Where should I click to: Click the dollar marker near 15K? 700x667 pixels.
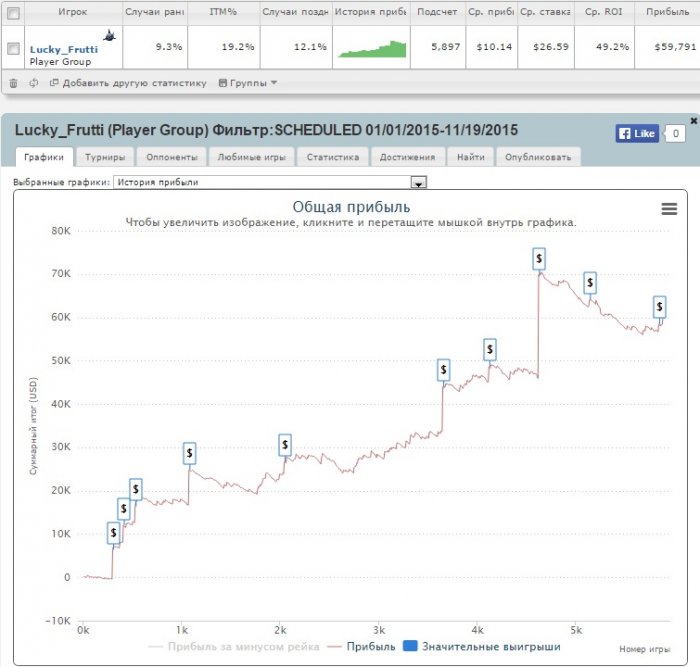point(124,509)
